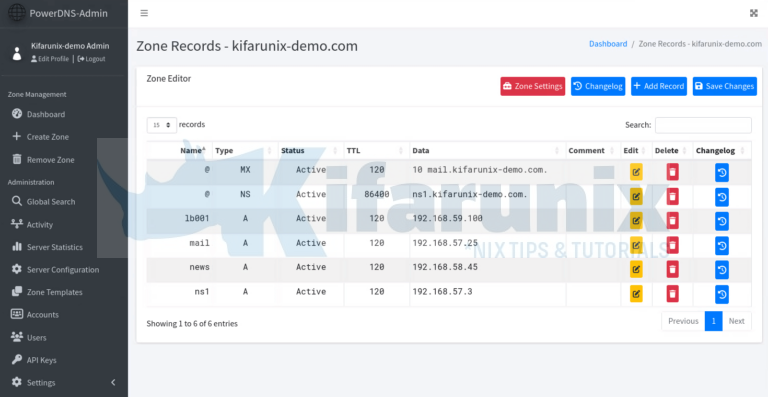Delete the ns1 record
The image size is (768, 397).
[x=672, y=294]
